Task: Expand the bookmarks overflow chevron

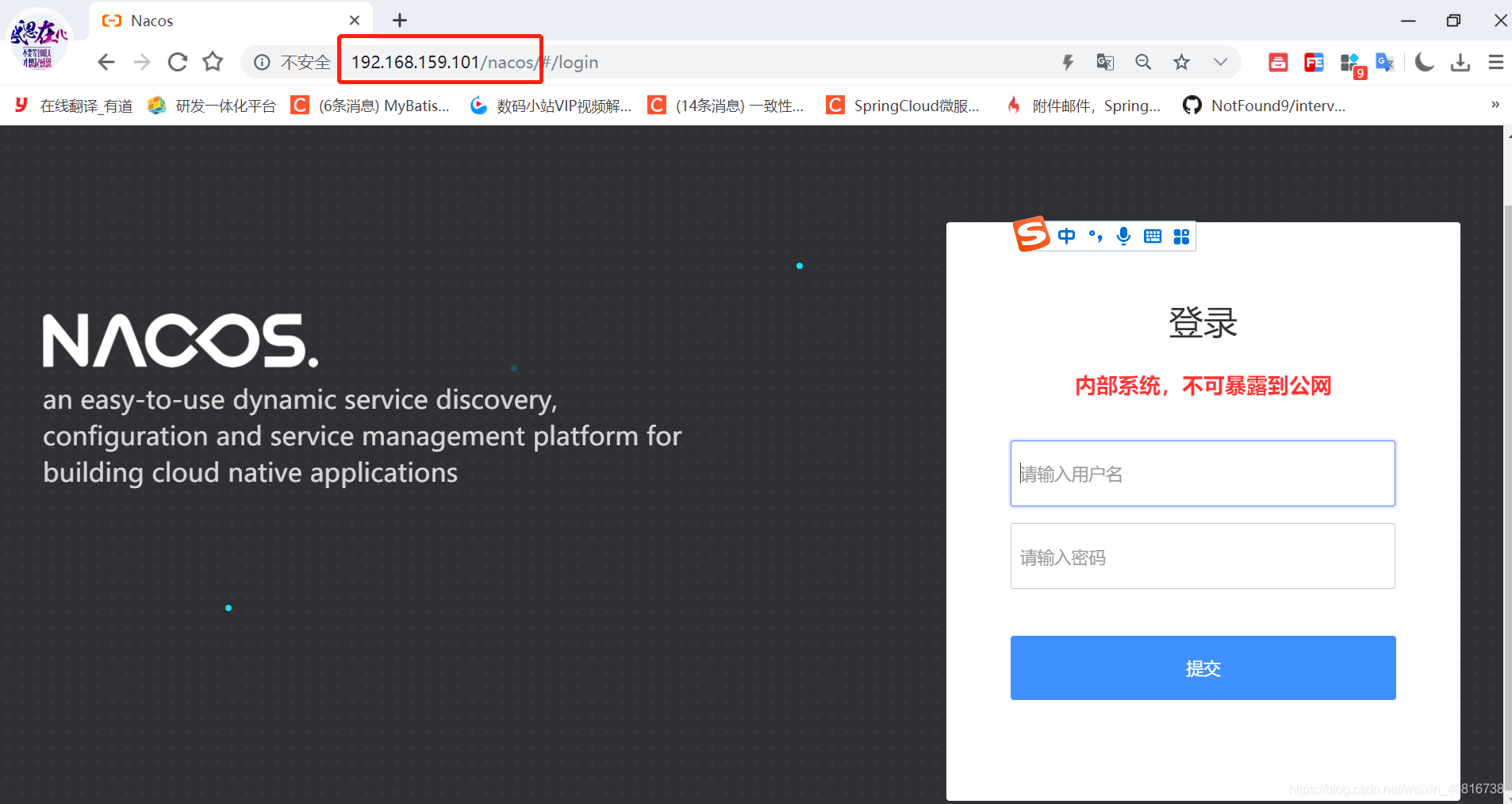Action: (1495, 105)
